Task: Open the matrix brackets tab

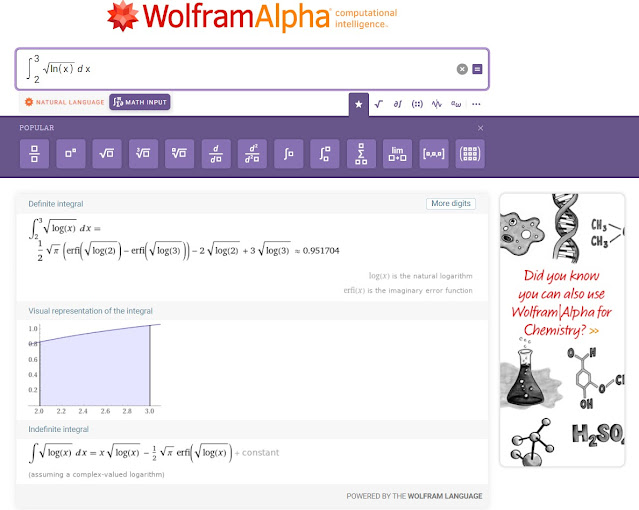Action: 417,104
